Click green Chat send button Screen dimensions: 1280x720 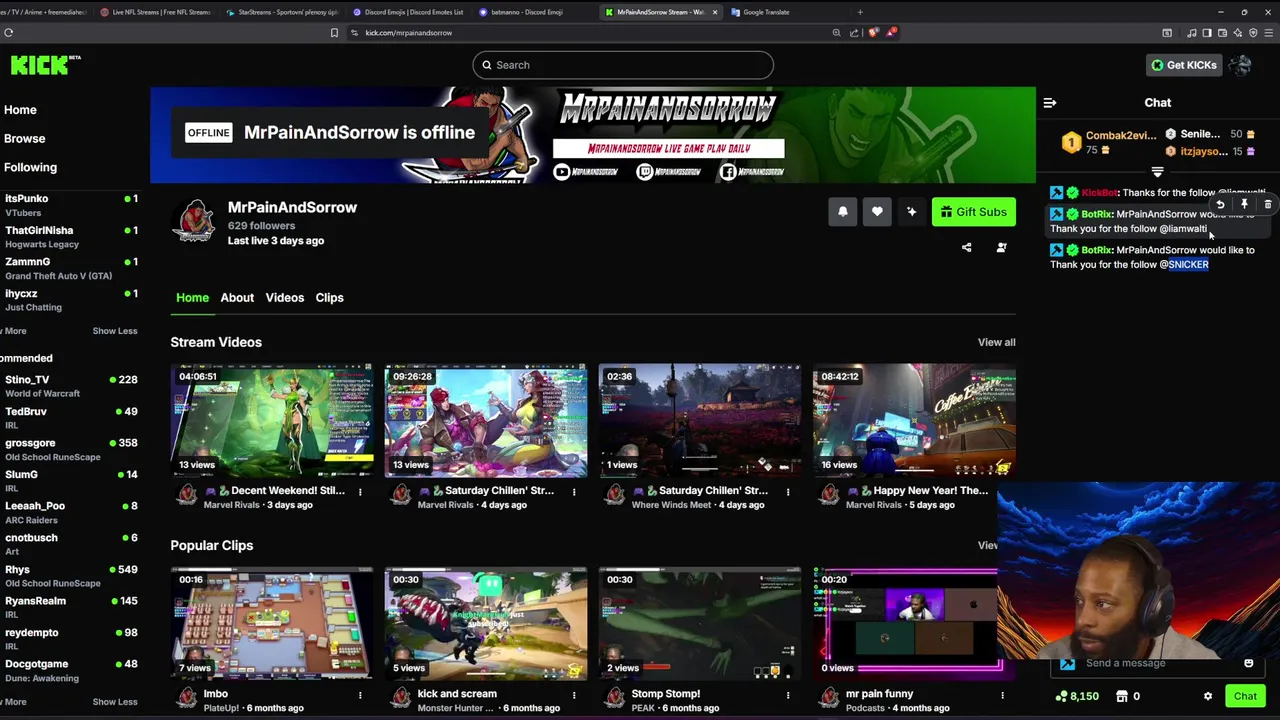(x=1245, y=696)
